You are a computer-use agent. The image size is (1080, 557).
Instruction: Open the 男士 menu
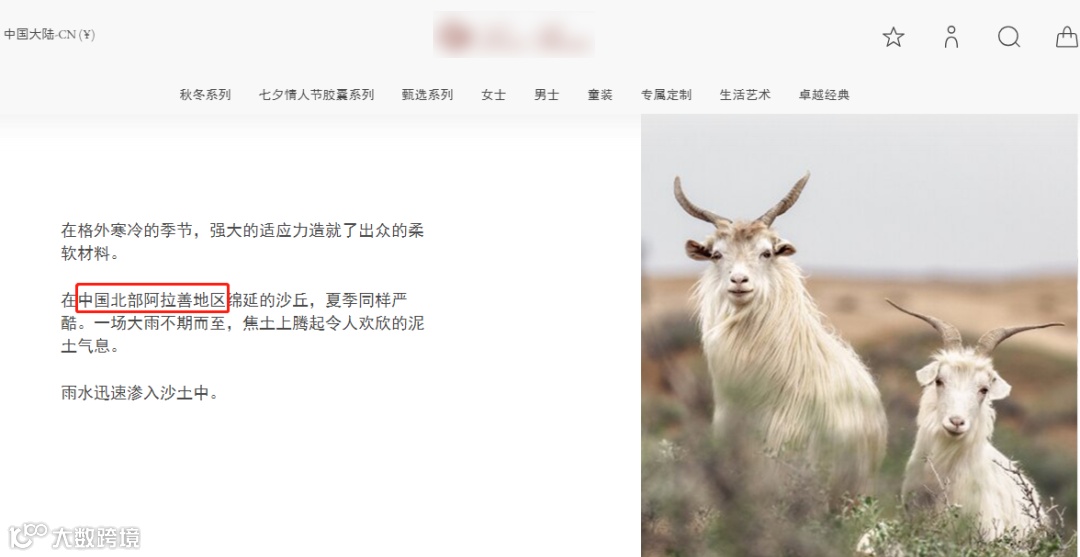click(x=546, y=95)
